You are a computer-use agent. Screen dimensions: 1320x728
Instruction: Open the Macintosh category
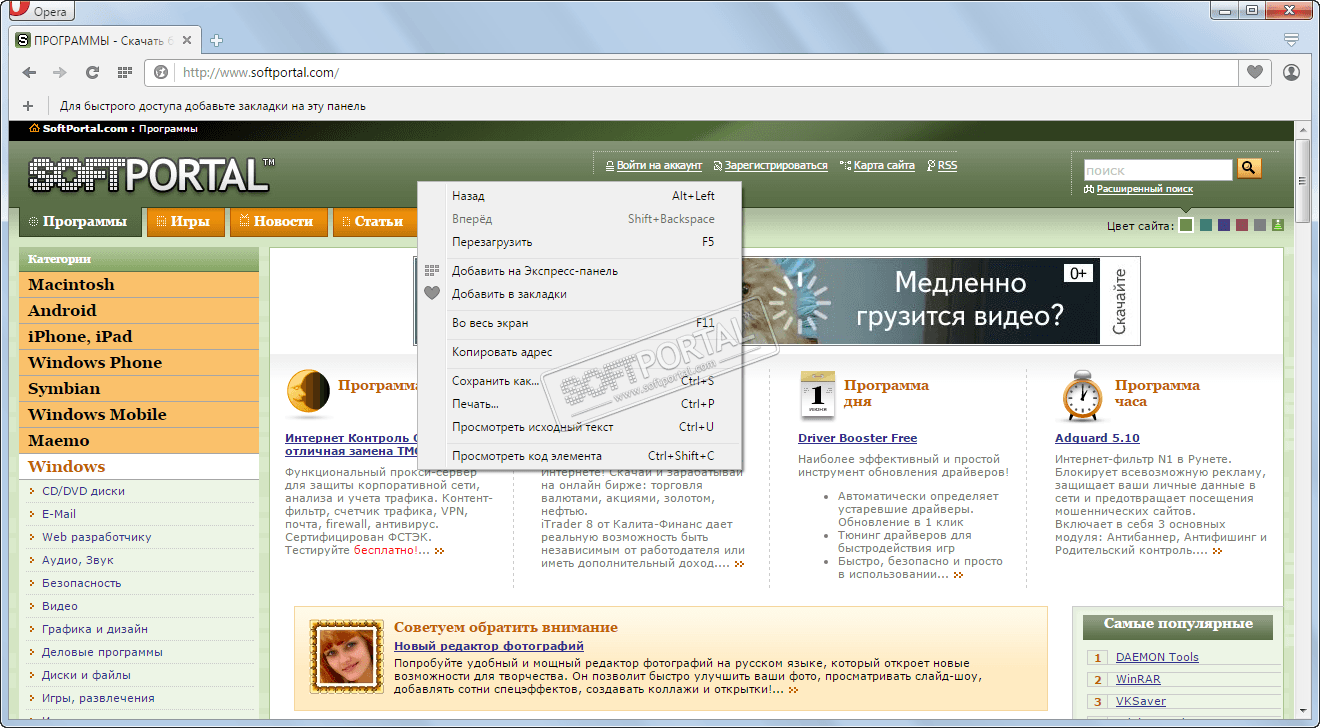click(x=139, y=285)
